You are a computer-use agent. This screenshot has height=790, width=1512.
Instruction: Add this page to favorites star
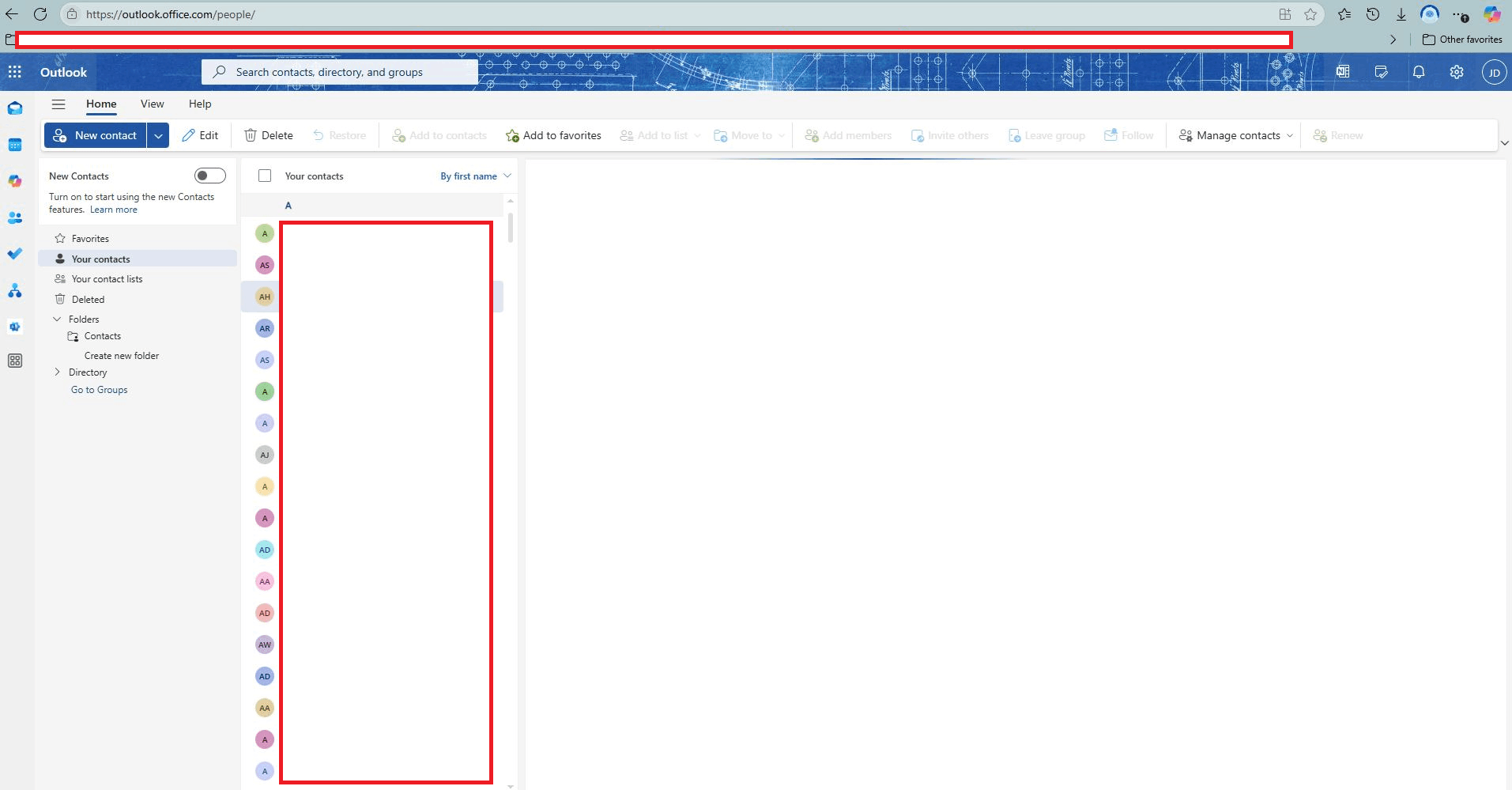coord(1310,14)
